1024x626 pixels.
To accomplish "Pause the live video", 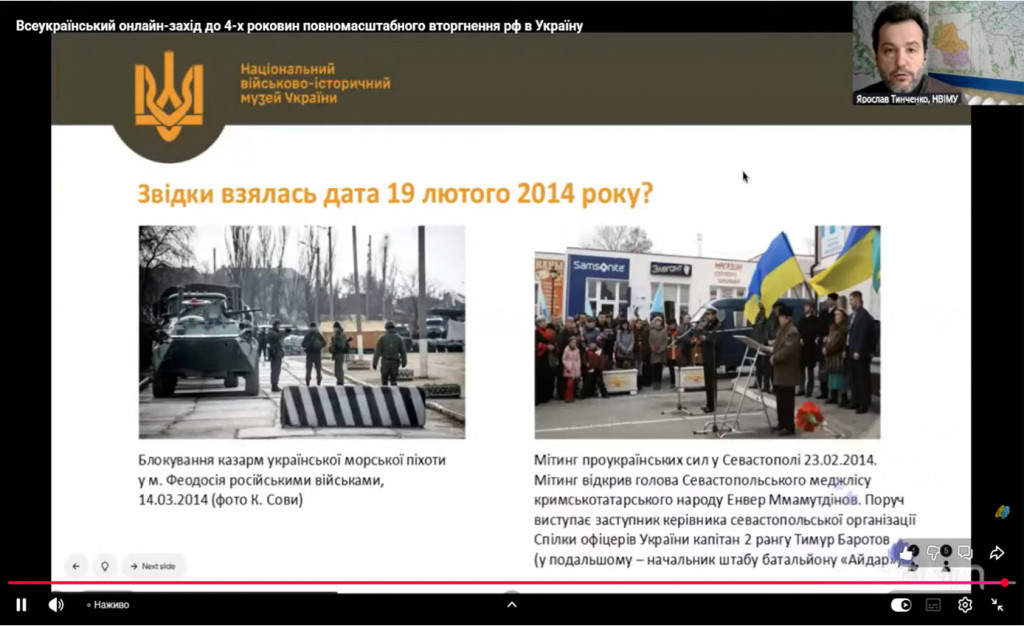I will 21,605.
